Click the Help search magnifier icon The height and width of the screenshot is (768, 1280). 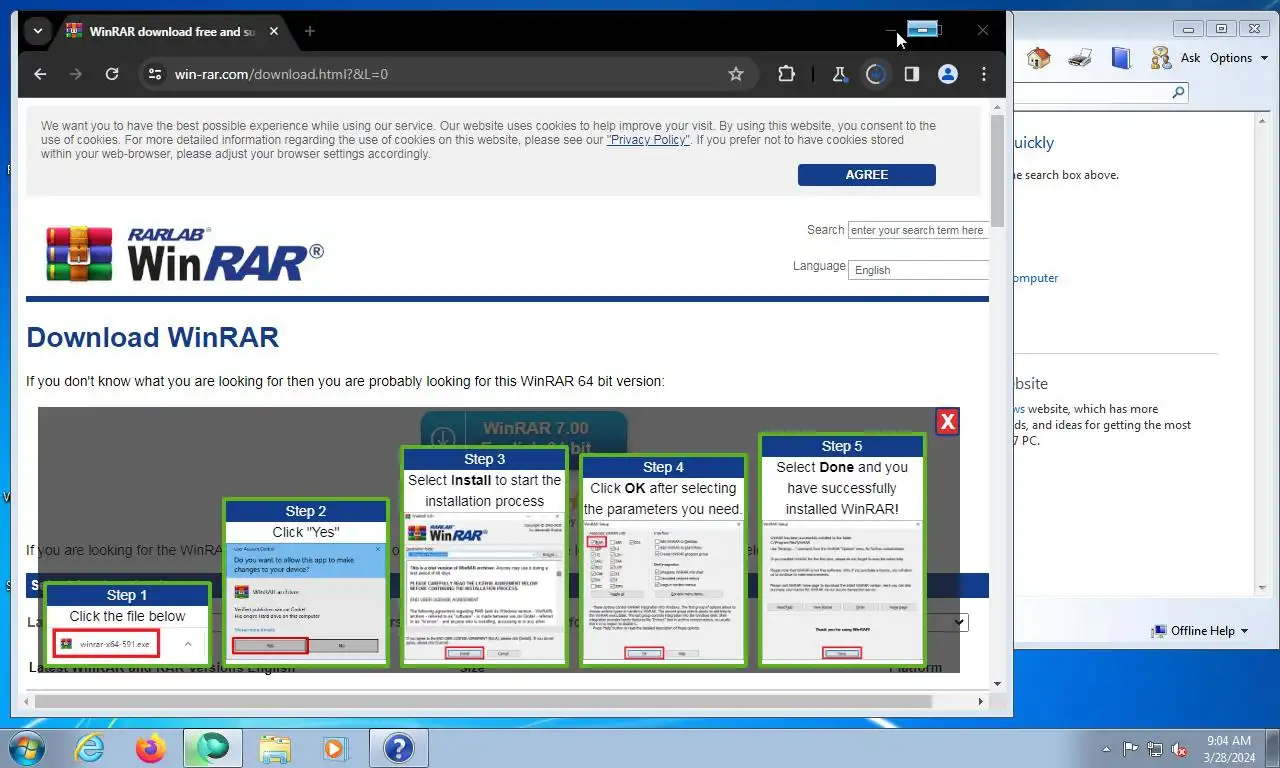tap(1178, 93)
